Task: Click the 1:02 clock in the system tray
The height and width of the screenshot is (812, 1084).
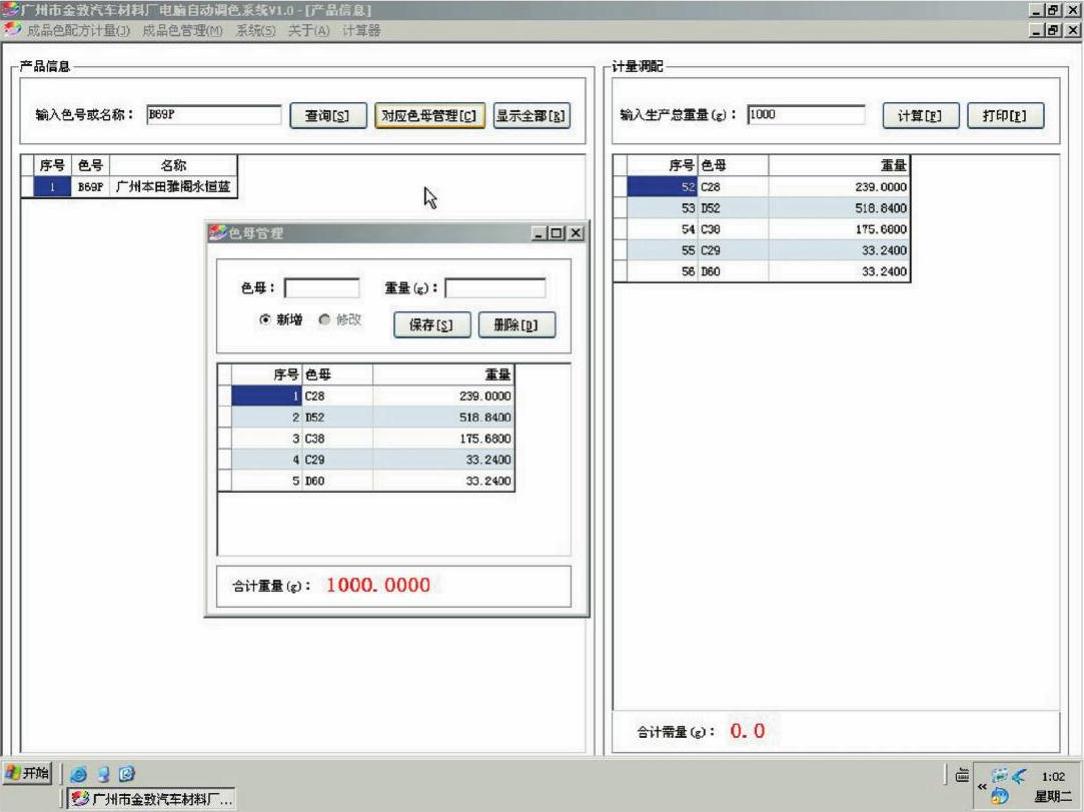Action: [1053, 777]
